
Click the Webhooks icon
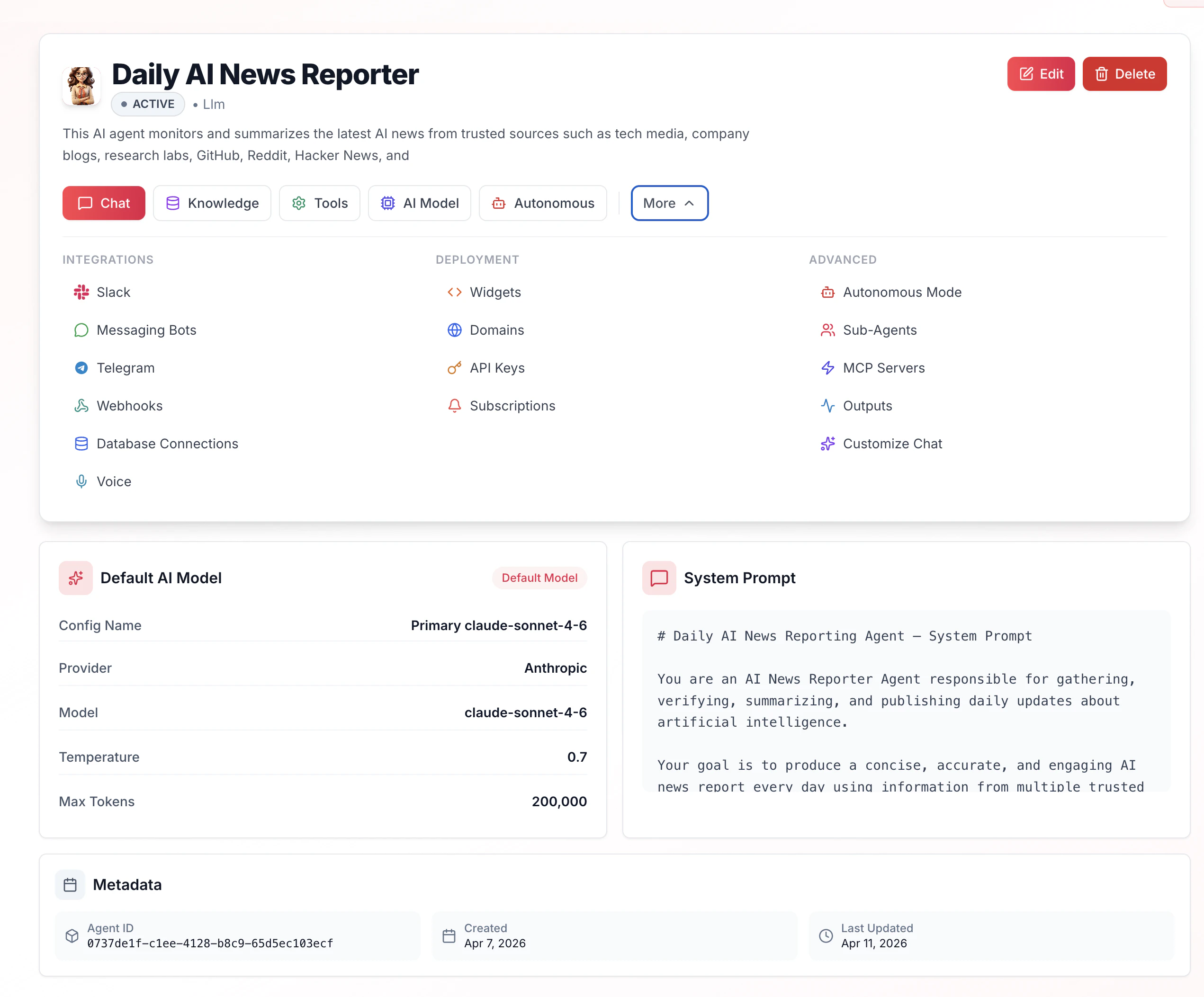[81, 406]
